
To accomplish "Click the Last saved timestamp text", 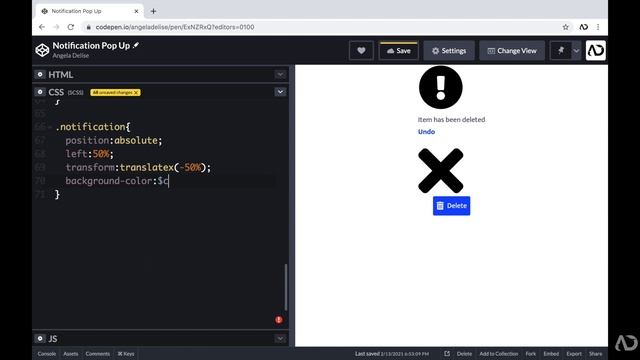I will 392,353.
